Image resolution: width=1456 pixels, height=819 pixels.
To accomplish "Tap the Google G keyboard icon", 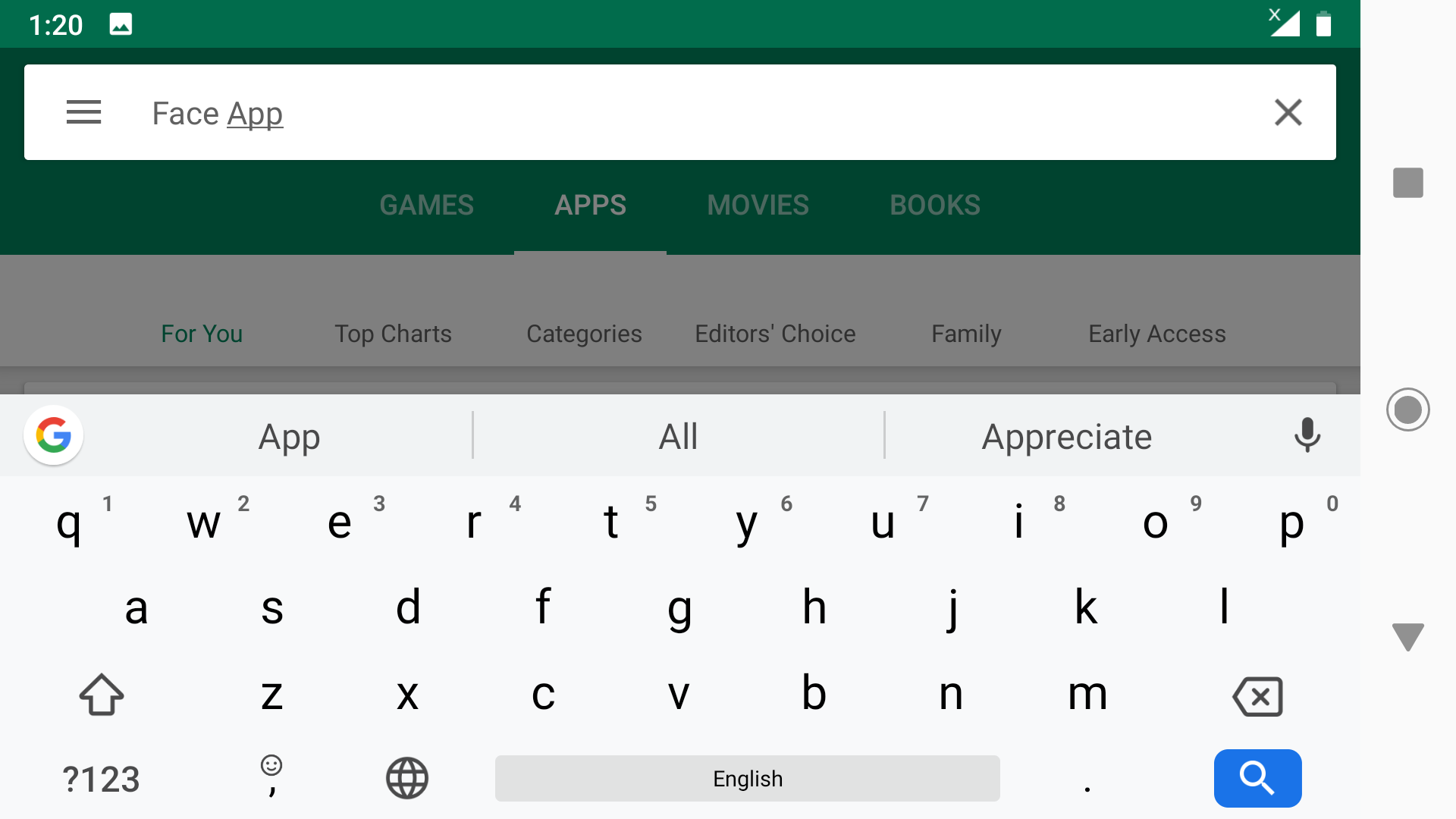I will (54, 435).
